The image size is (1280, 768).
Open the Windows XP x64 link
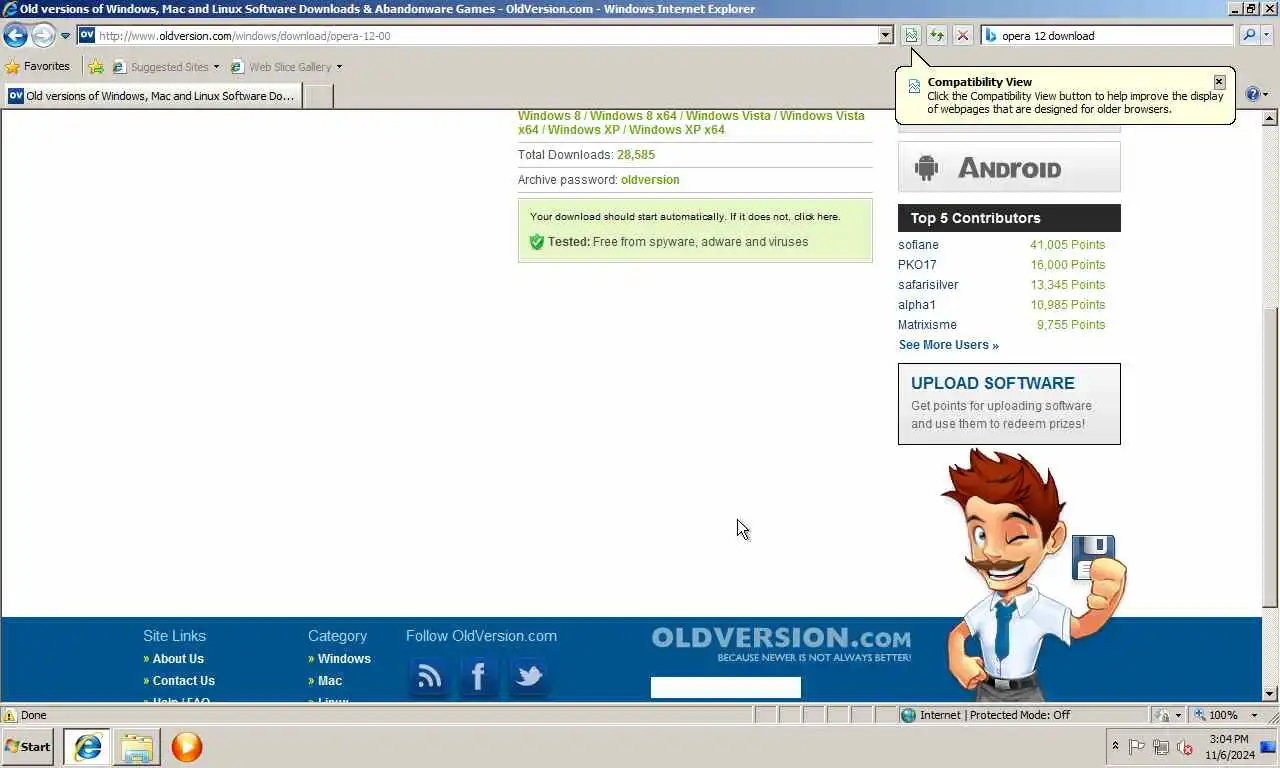[677, 130]
